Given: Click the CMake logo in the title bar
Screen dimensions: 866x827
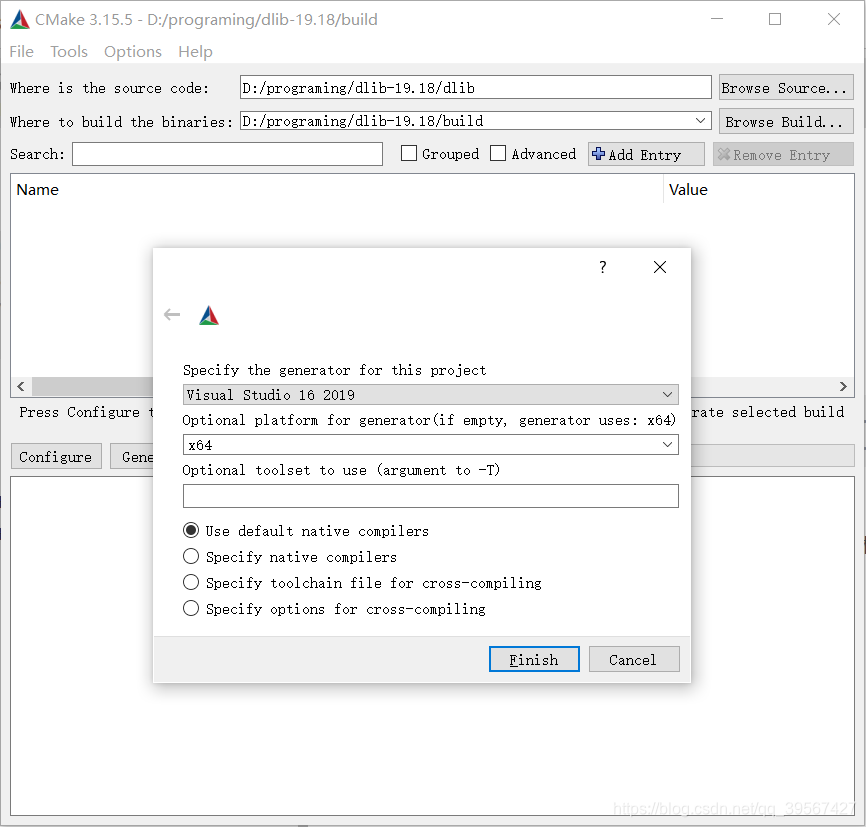Looking at the screenshot, I should [20, 19].
